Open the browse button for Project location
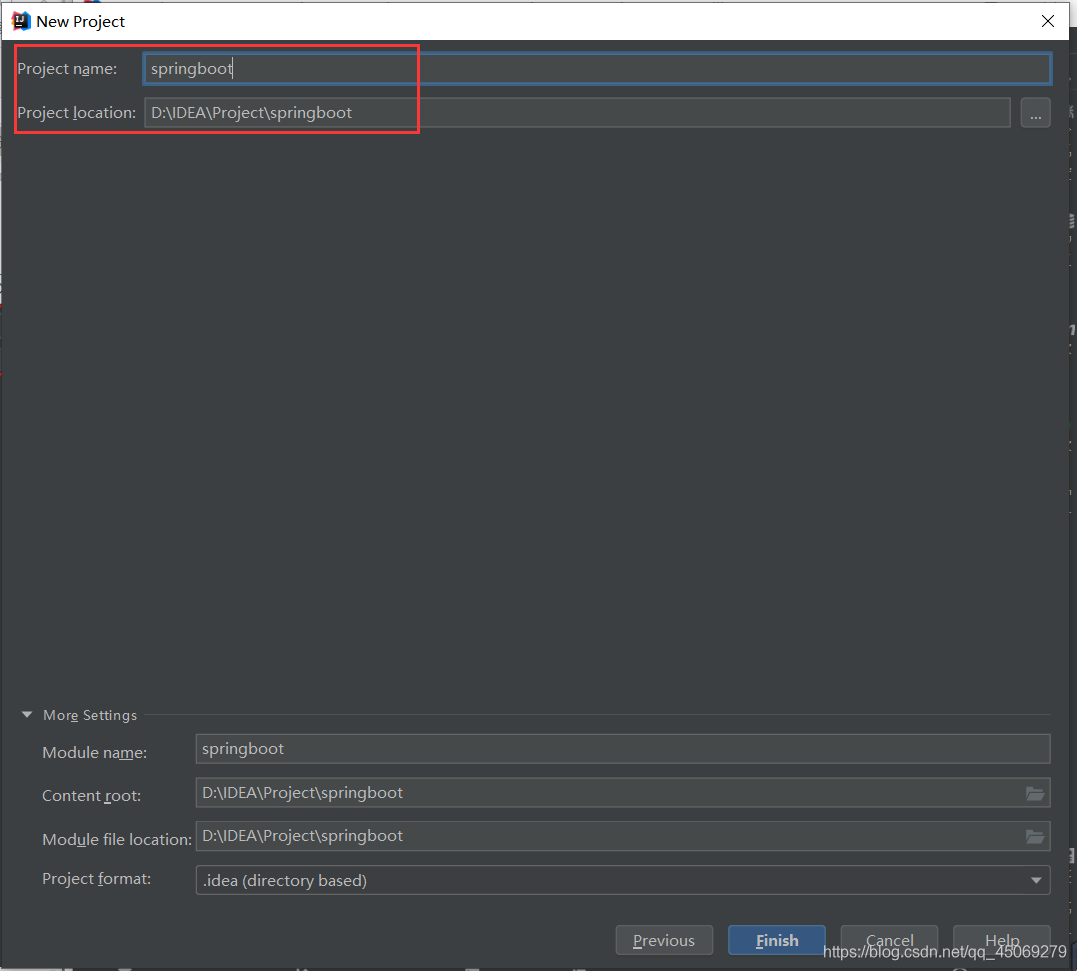Image resolution: width=1077 pixels, height=971 pixels. point(1035,113)
